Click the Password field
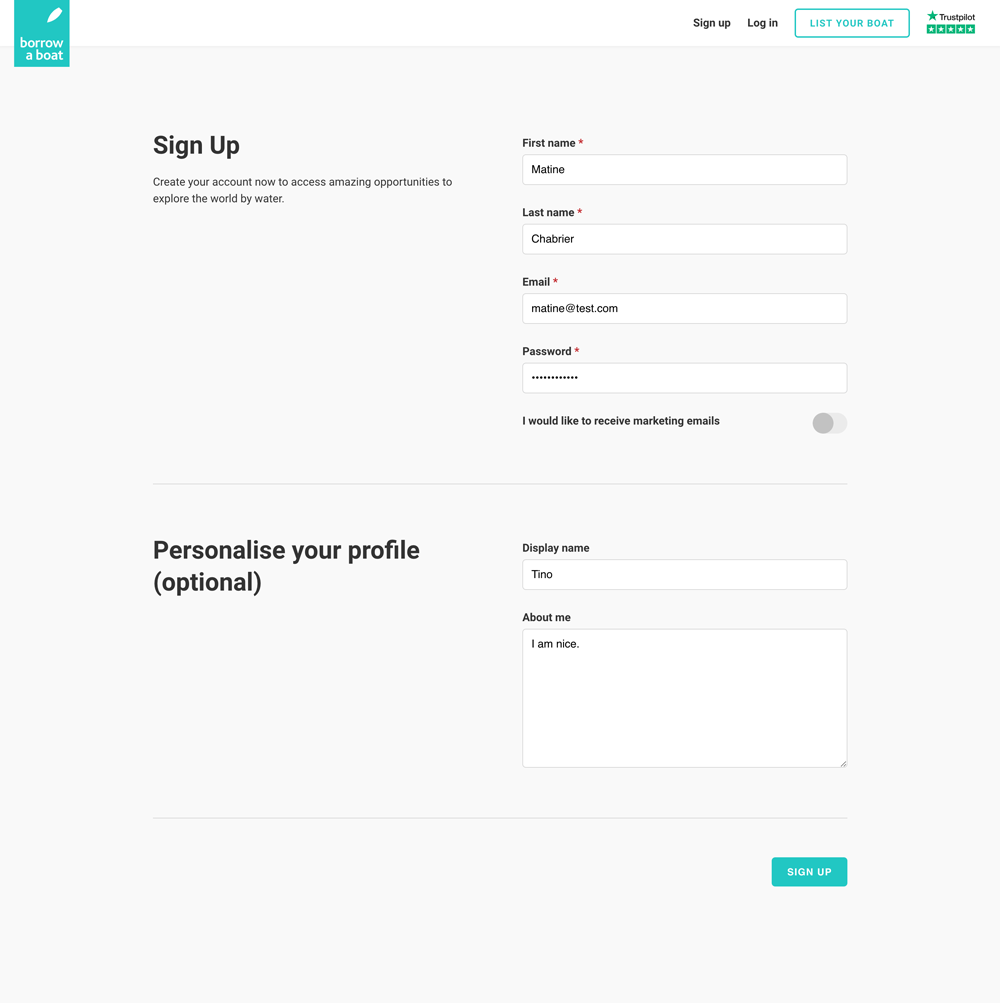The image size is (1000, 1003). tap(684, 378)
